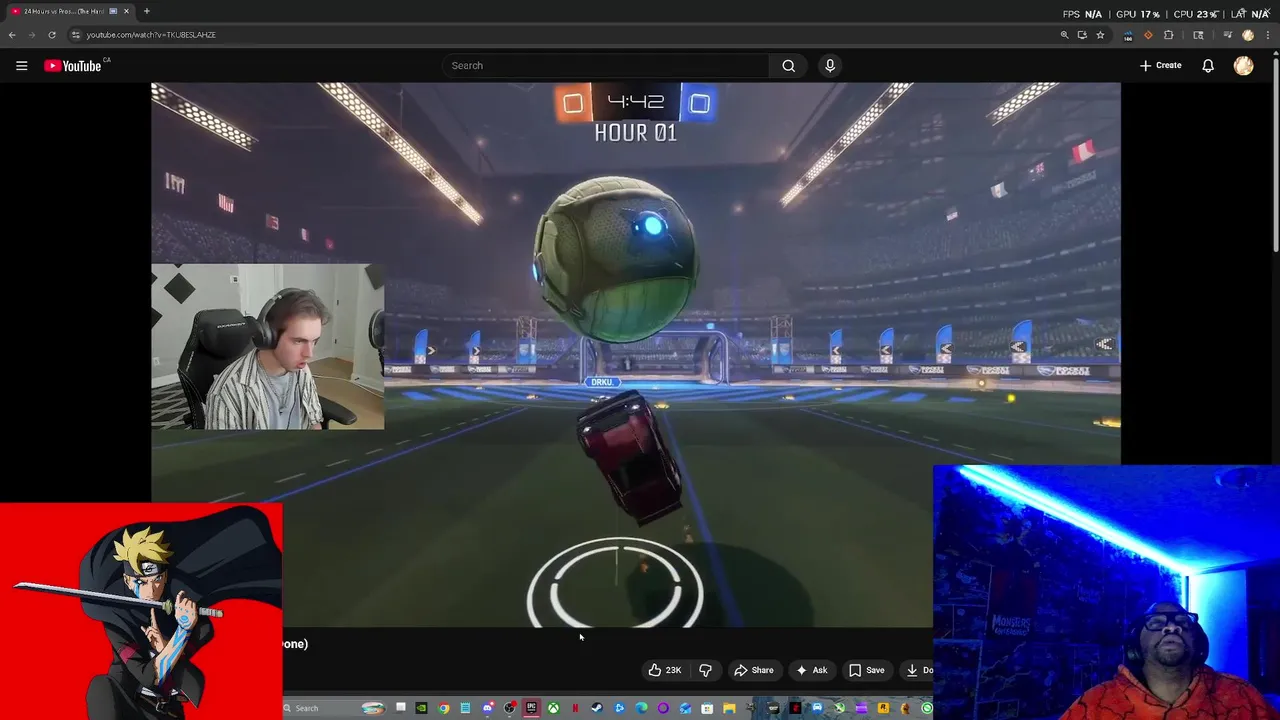The width and height of the screenshot is (1280, 720).
Task: Bookmark this page with the star
Action: [1100, 35]
